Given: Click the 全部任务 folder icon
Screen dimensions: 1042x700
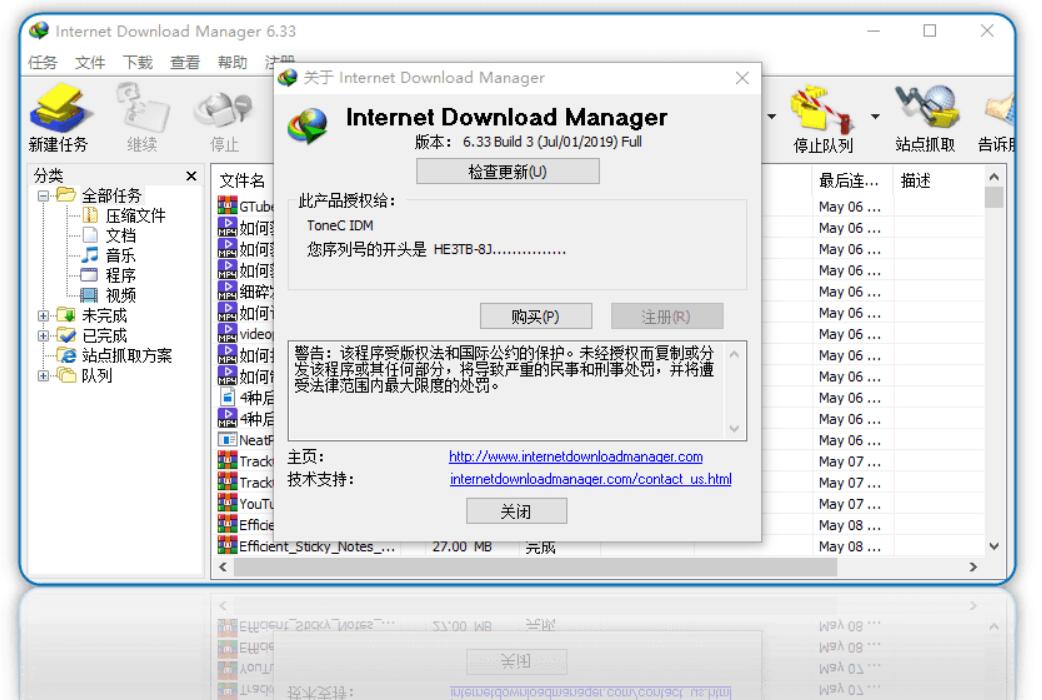Looking at the screenshot, I should pos(66,195).
